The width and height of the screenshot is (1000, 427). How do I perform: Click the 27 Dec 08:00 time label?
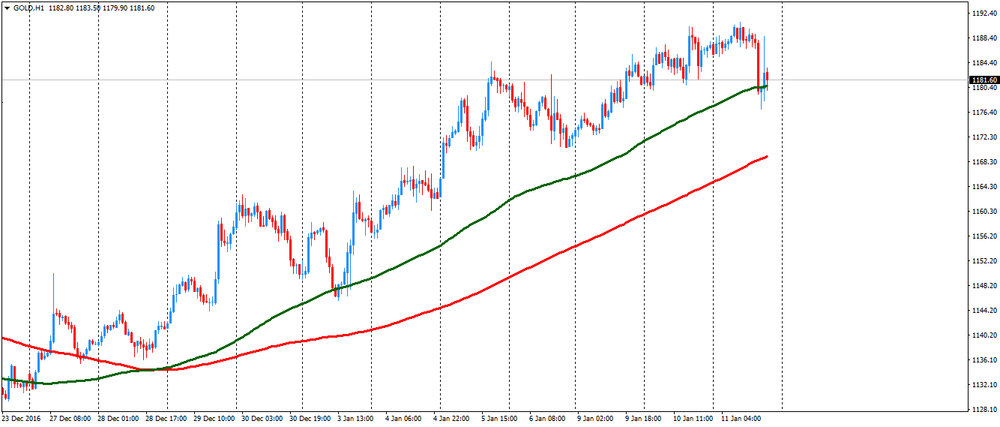pyautogui.click(x=70, y=421)
